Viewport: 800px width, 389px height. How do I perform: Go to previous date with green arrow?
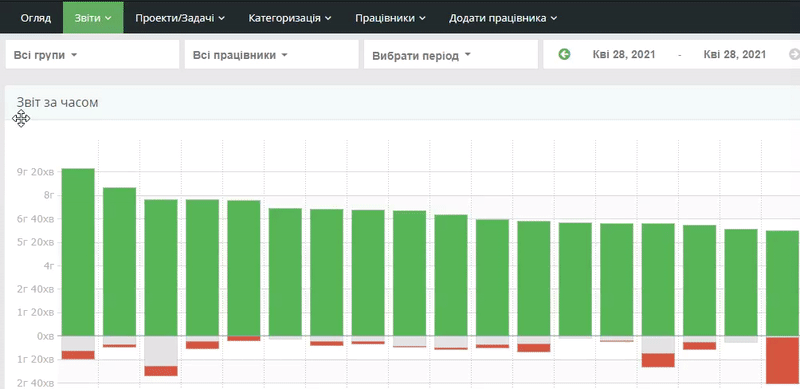pos(564,54)
